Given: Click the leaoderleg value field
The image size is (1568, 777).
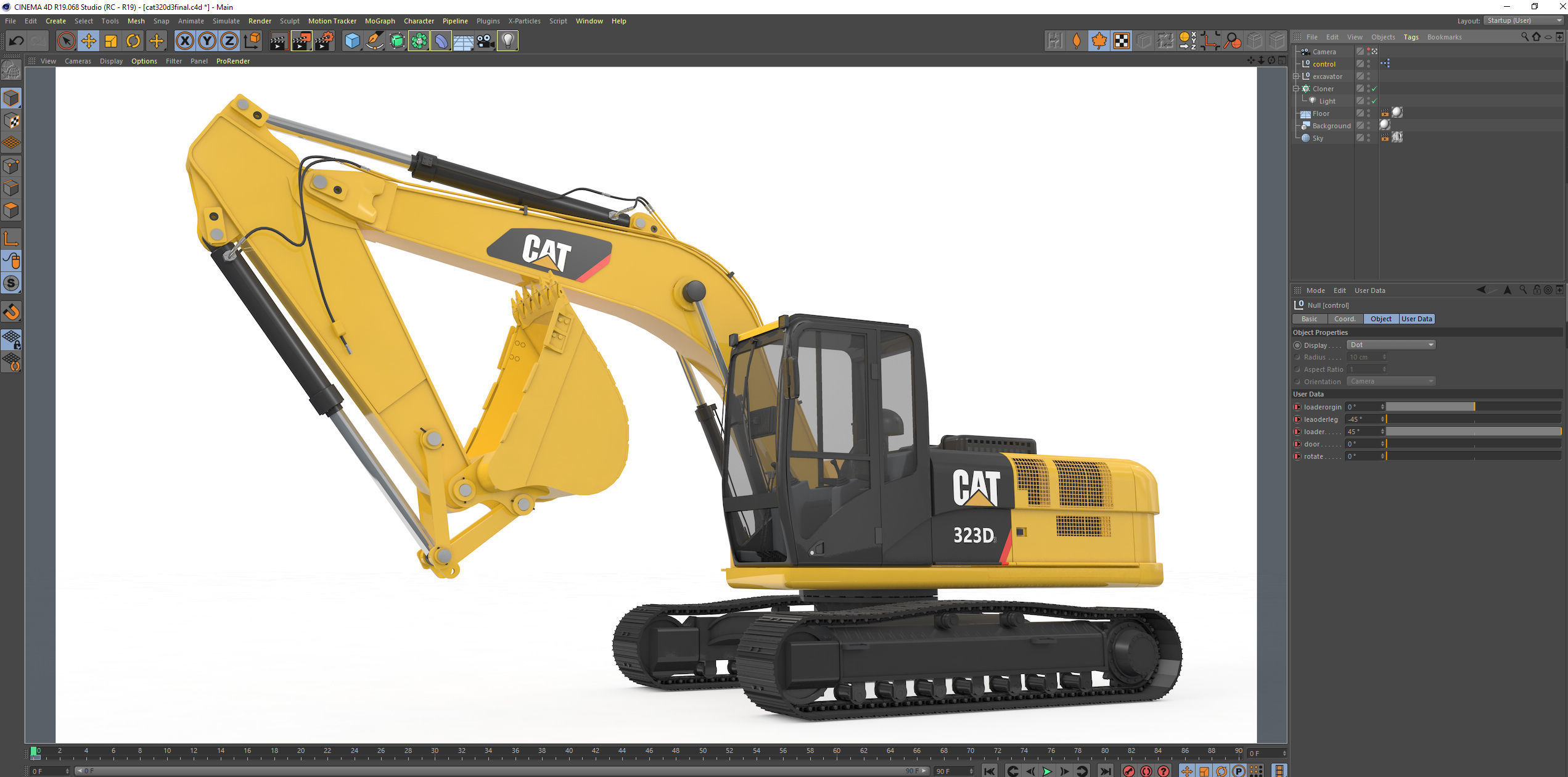Looking at the screenshot, I should pos(1365,419).
